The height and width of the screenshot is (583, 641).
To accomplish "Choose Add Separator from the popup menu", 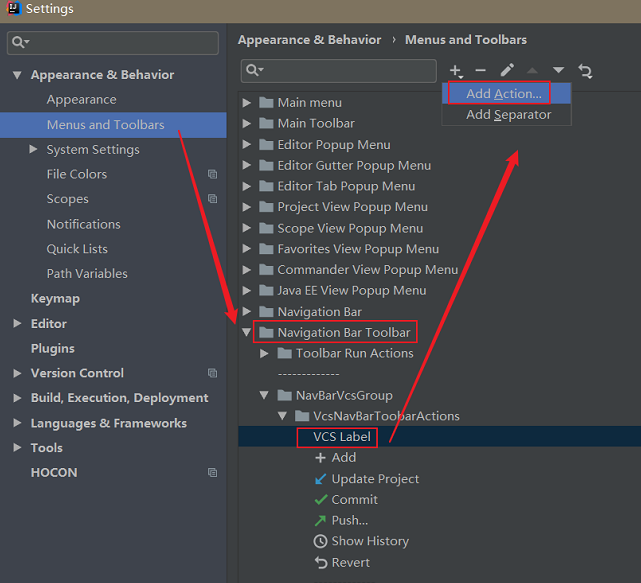I will coord(508,115).
